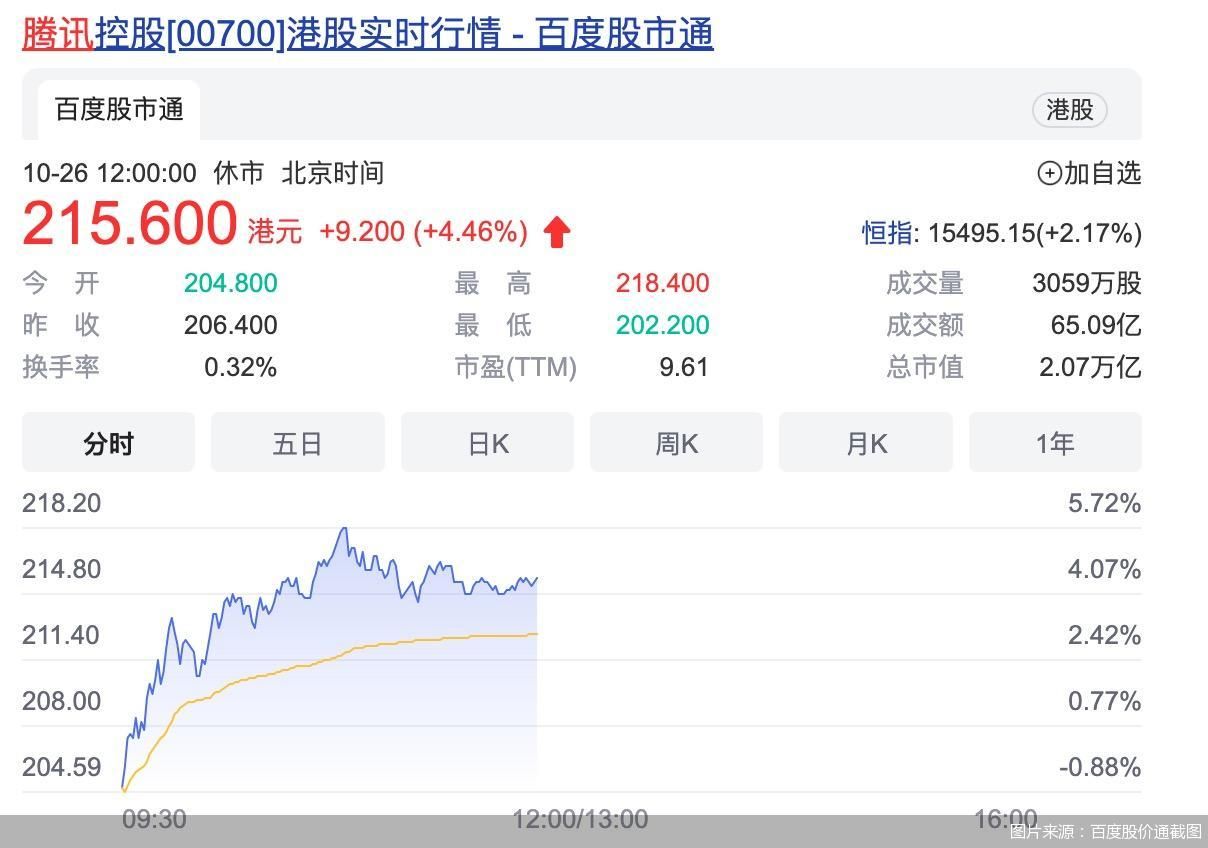Select the 1年 one-year chart tab
The width and height of the screenshot is (1208, 848).
(1055, 442)
